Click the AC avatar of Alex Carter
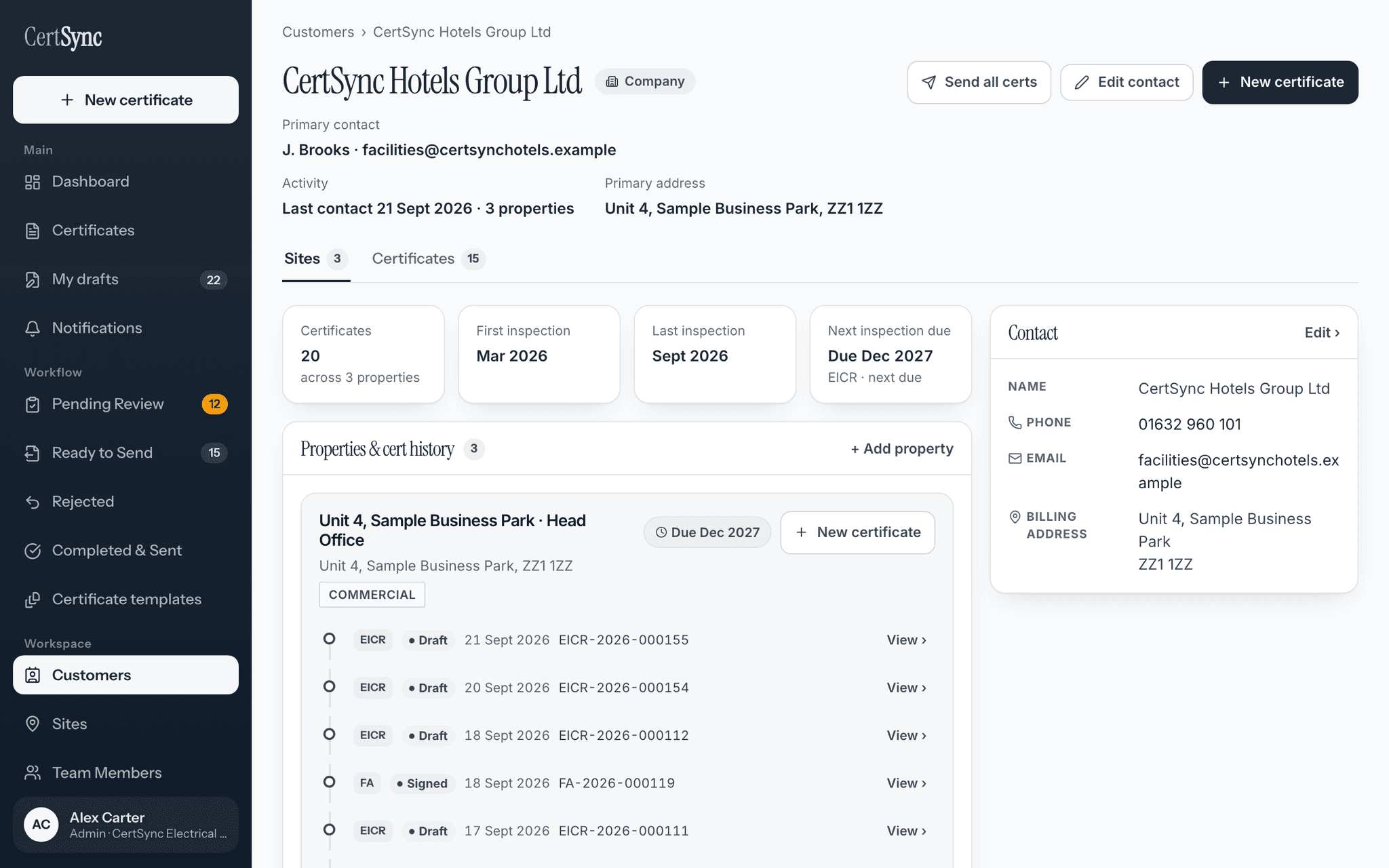 point(41,824)
